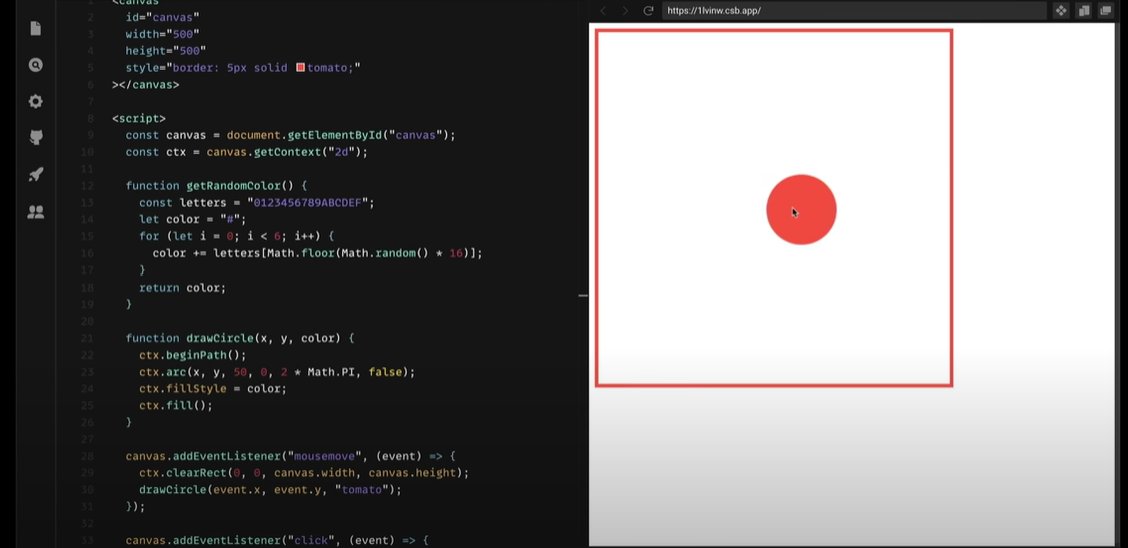Click the preview URL address field
Viewport: 1128px width, 548px height.
(x=854, y=11)
